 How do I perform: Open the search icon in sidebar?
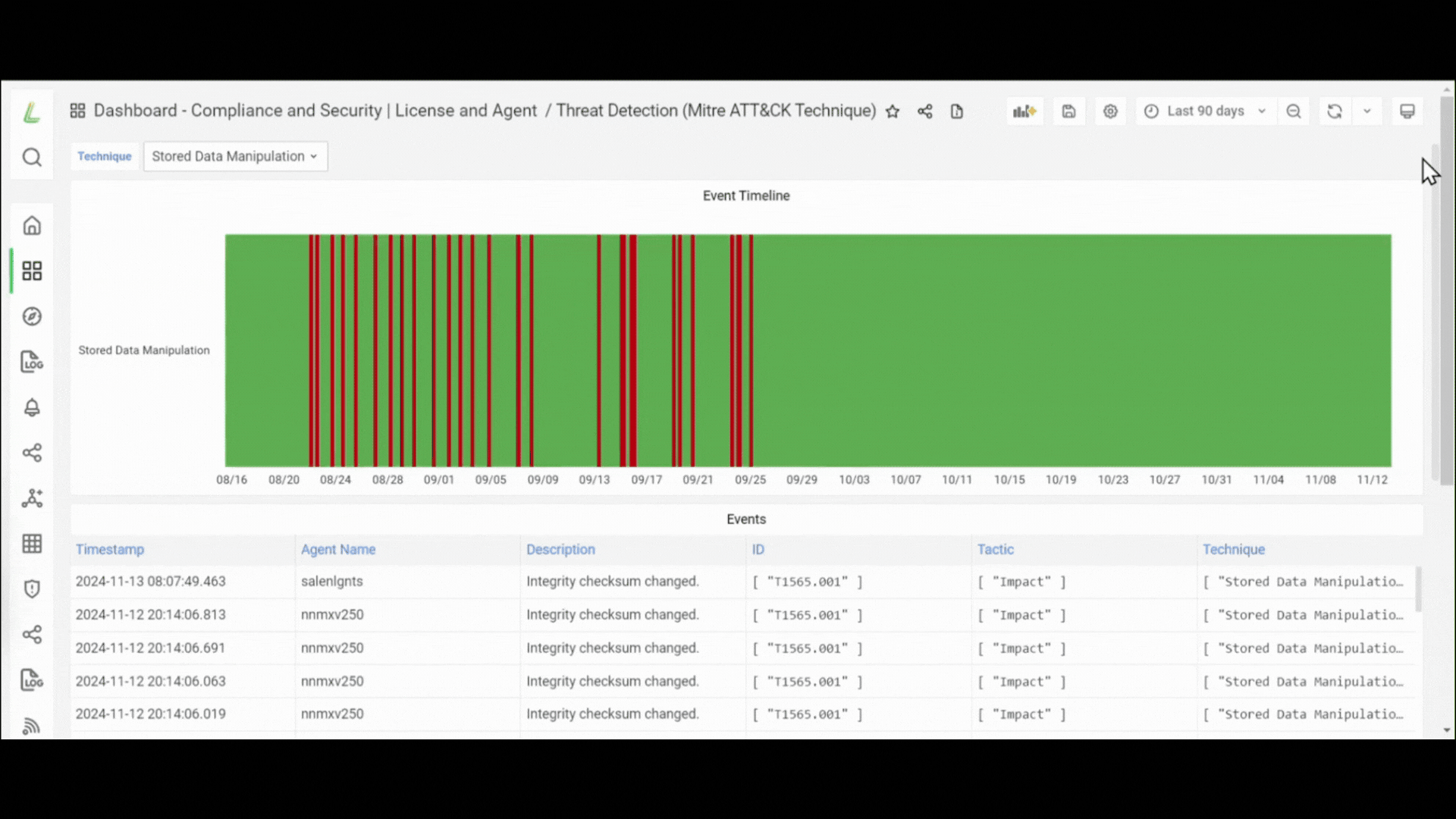(x=32, y=158)
